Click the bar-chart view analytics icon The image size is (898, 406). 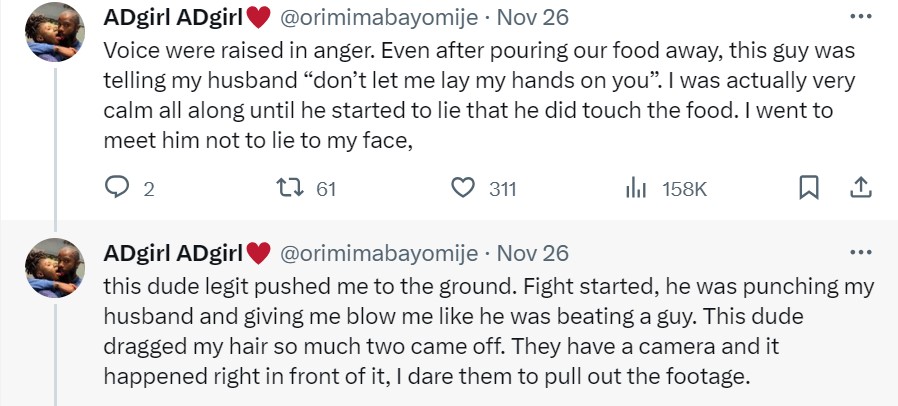click(636, 187)
